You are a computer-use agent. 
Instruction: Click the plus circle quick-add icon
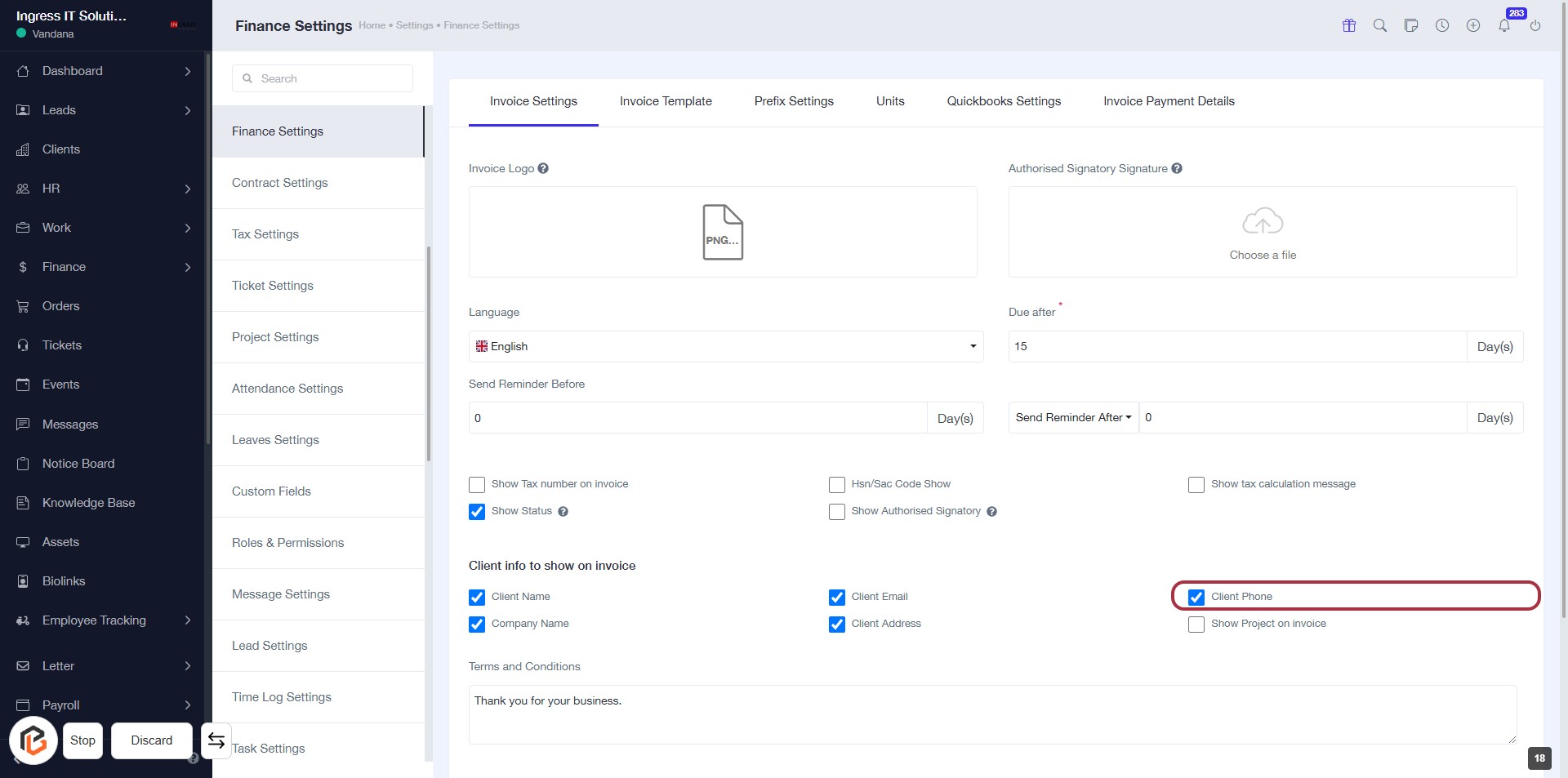(x=1472, y=25)
